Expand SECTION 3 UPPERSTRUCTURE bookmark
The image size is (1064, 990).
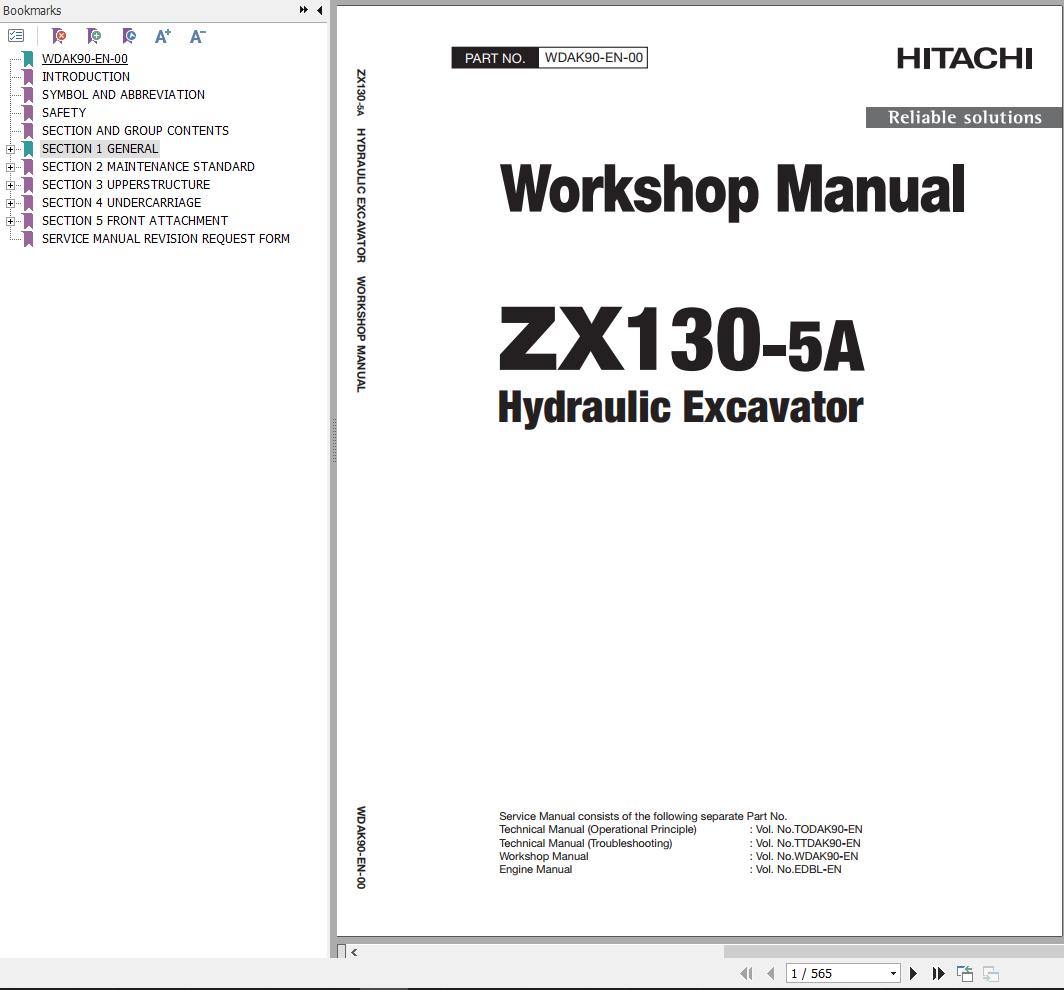tap(10, 185)
